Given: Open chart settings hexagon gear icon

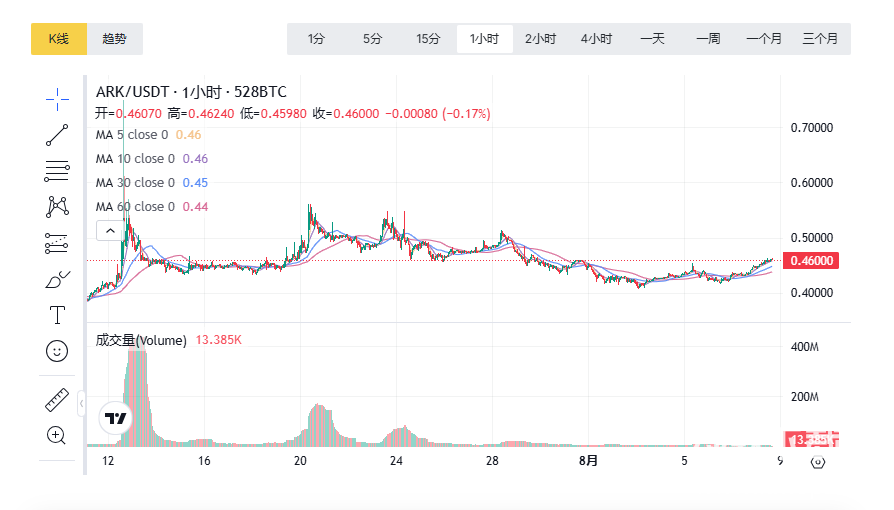Looking at the screenshot, I should pos(817,461).
